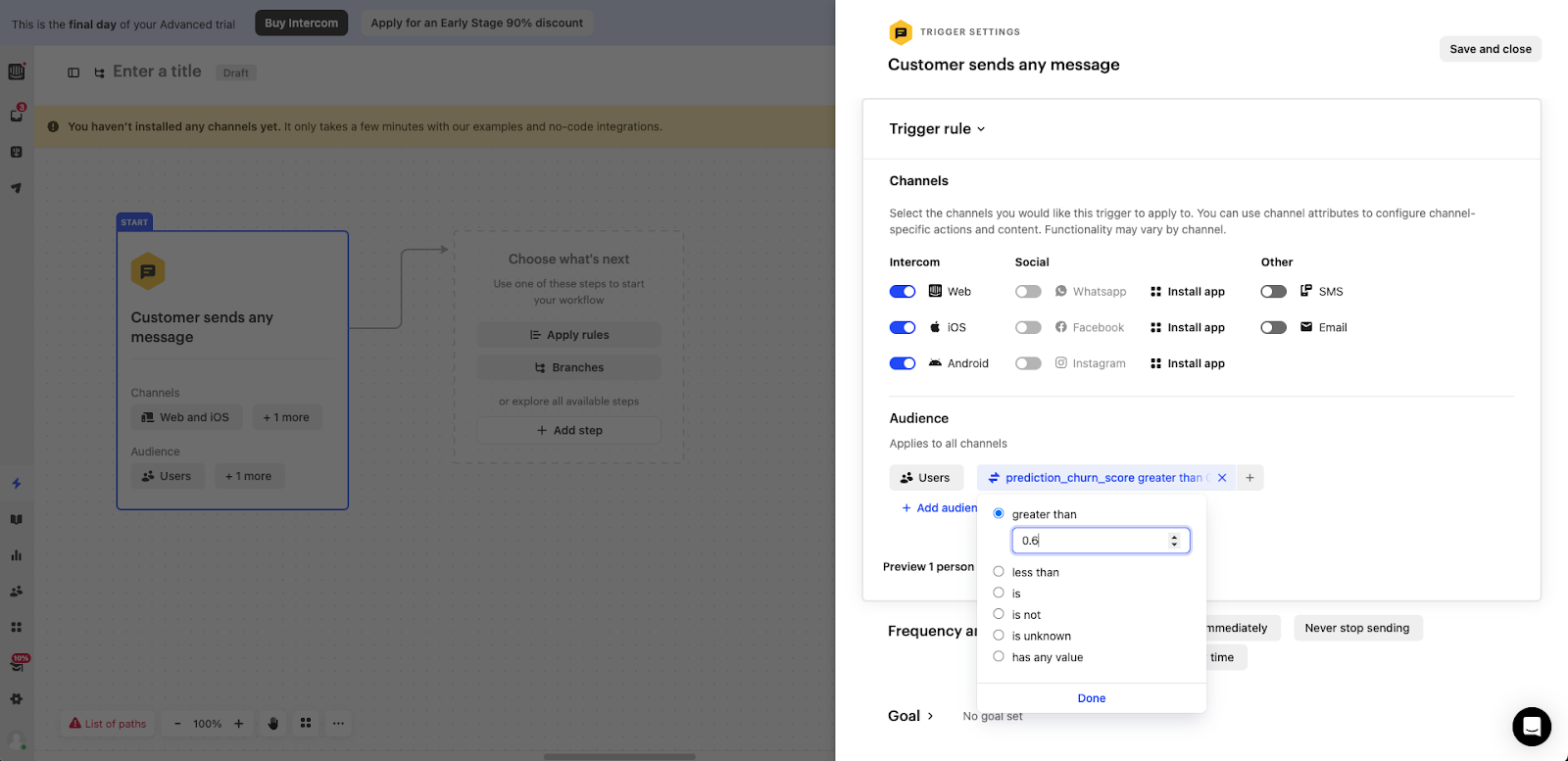This screenshot has width=1568, height=761.
Task: Open the more options ellipsis in toolbar
Action: pyautogui.click(x=338, y=724)
